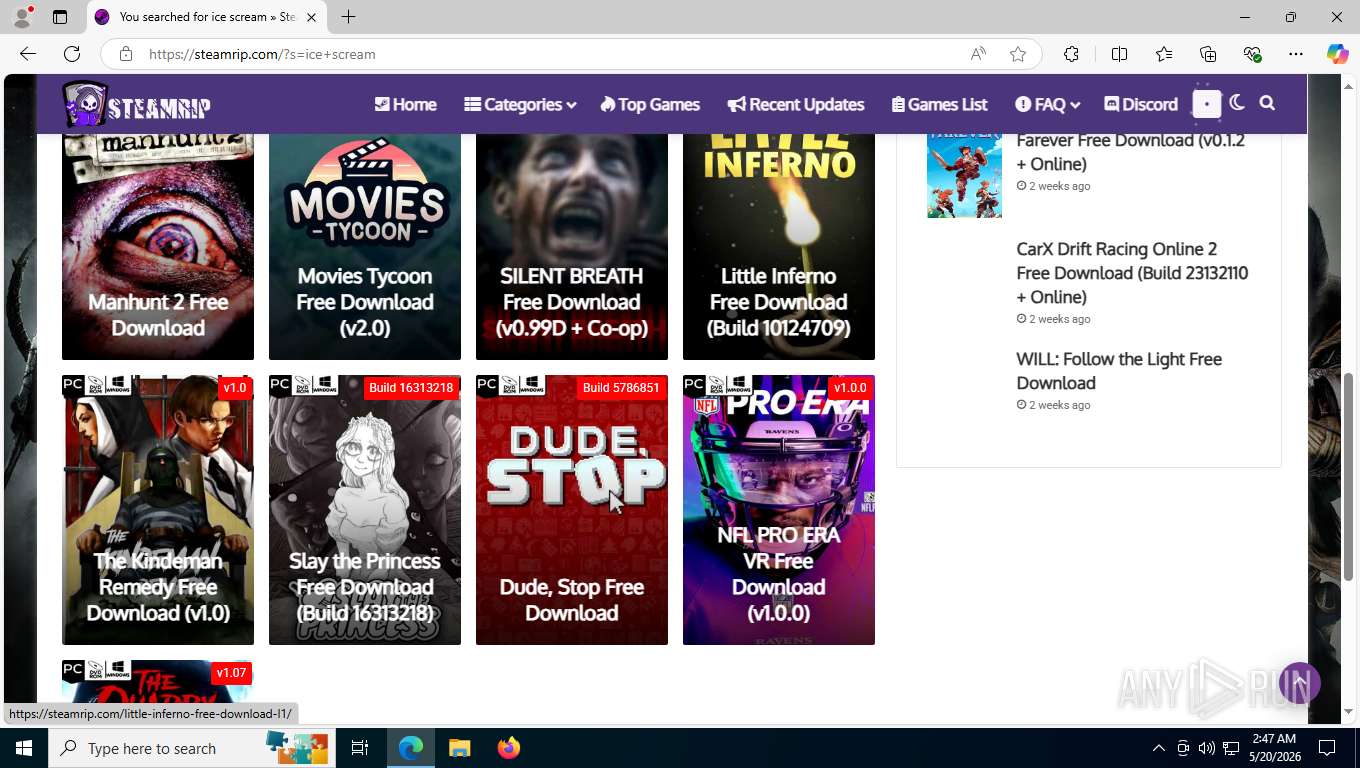Image resolution: width=1360 pixels, height=768 pixels.
Task: Open the Copilot sidebar icon
Action: [1337, 54]
